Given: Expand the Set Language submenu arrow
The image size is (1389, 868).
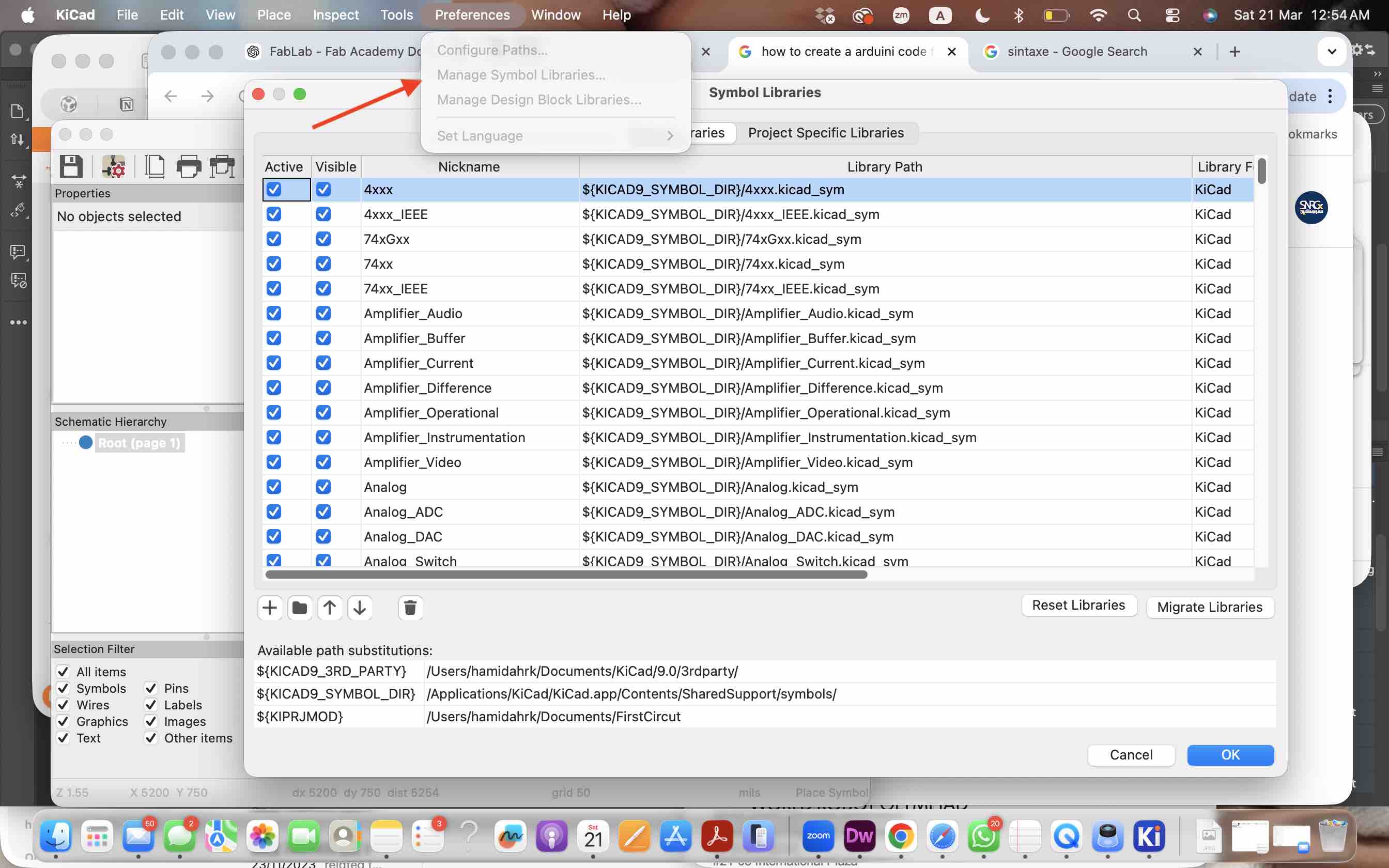Looking at the screenshot, I should pos(669,136).
